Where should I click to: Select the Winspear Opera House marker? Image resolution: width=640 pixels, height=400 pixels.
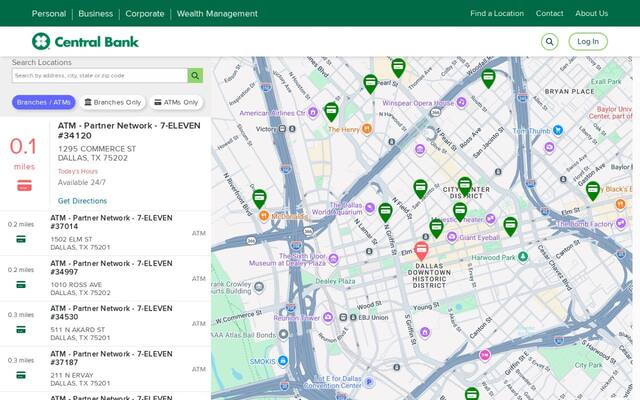point(461,102)
